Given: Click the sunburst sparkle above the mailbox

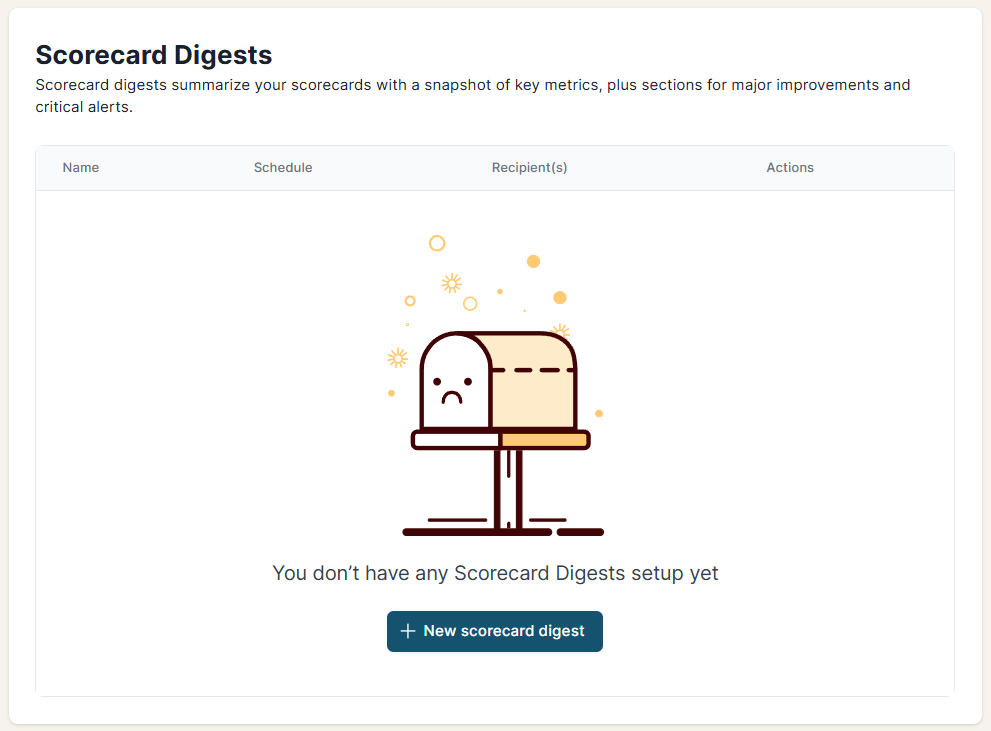Looking at the screenshot, I should (452, 283).
